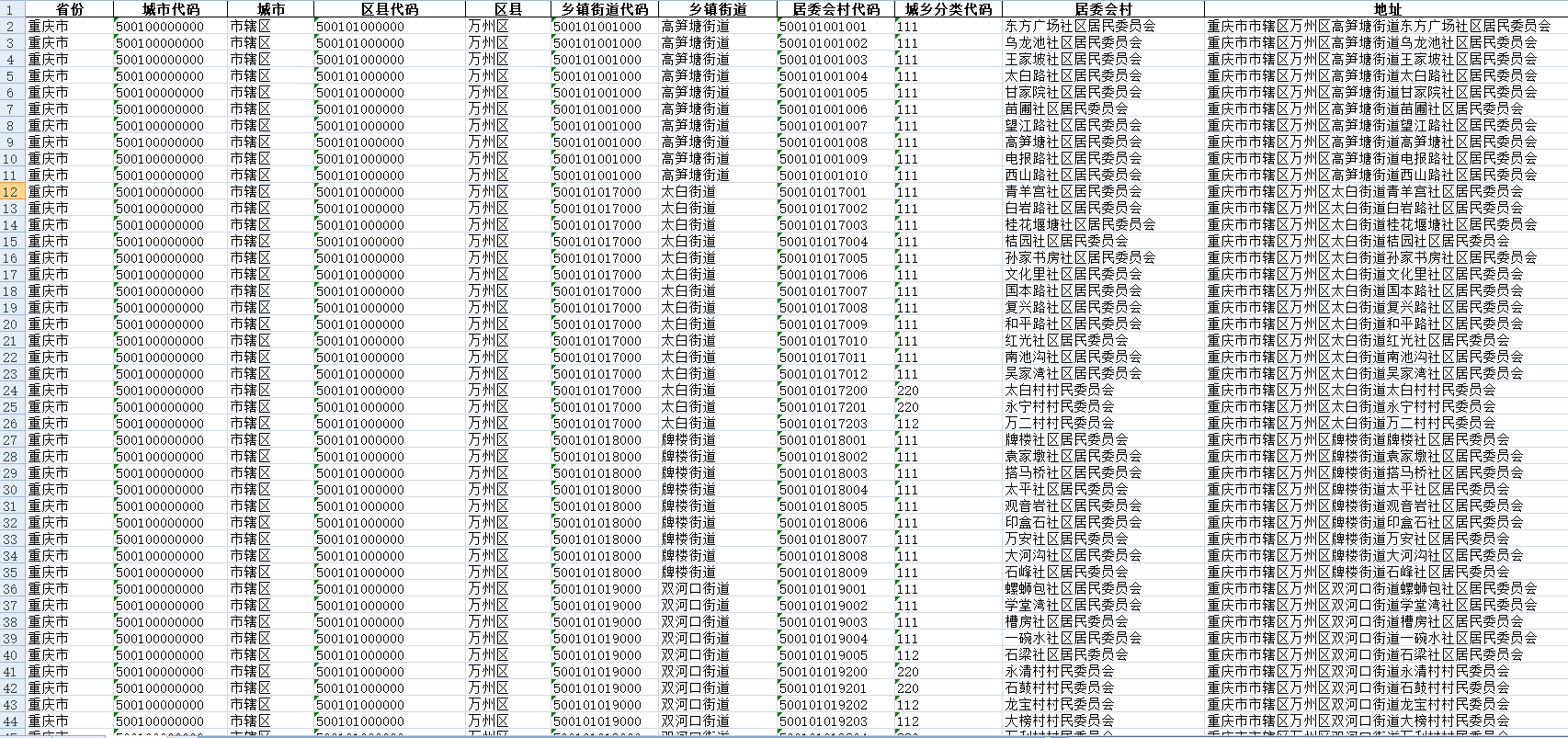Click 文化里社区居民委员会 in 居委会村 column

coord(1073,275)
